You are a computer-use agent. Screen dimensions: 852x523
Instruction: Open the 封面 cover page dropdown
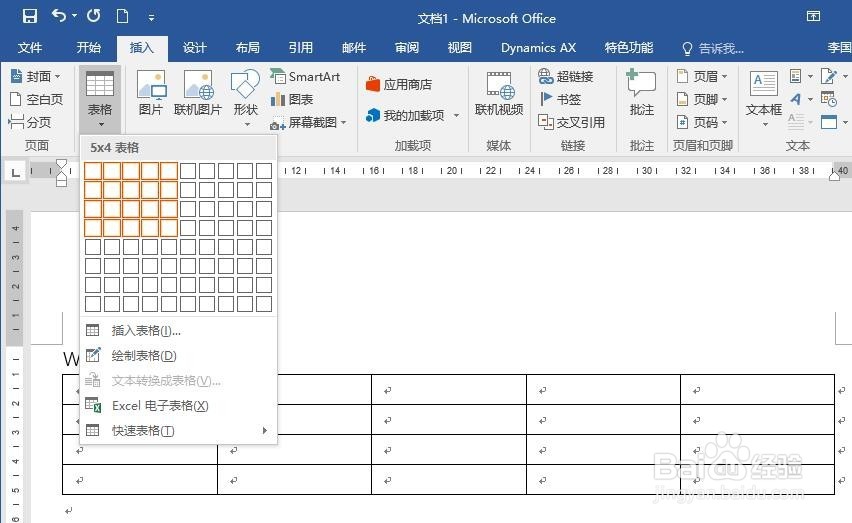(x=36, y=77)
